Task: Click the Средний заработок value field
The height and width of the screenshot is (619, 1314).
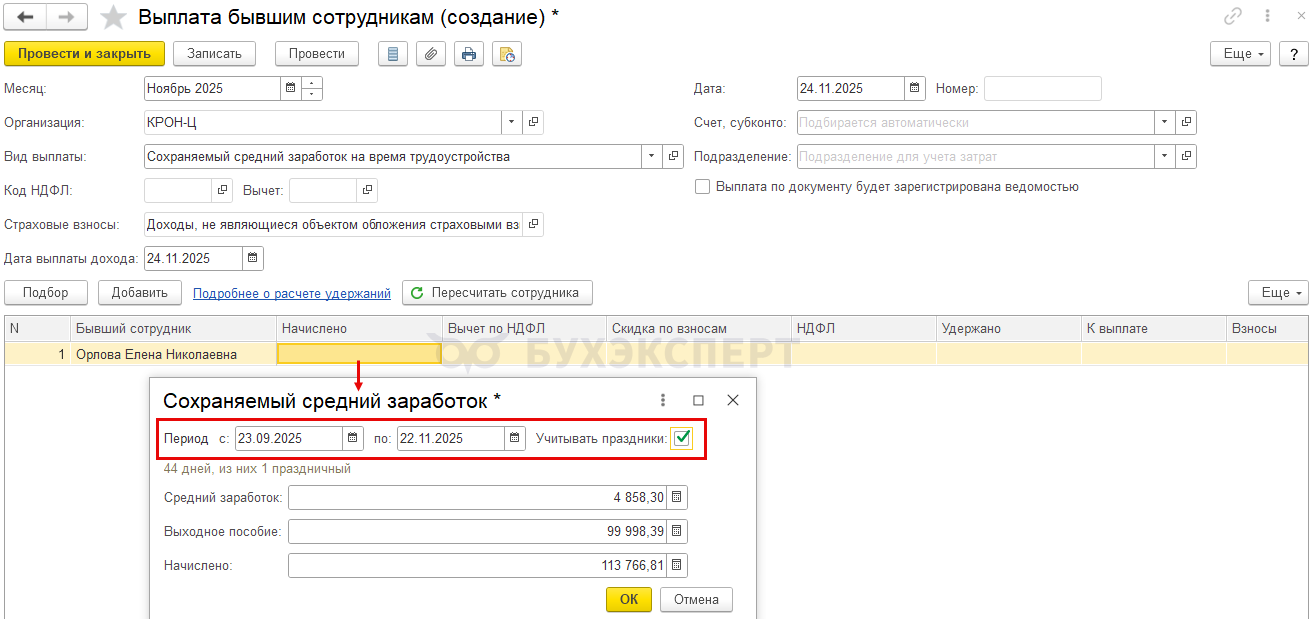Action: 477,497
